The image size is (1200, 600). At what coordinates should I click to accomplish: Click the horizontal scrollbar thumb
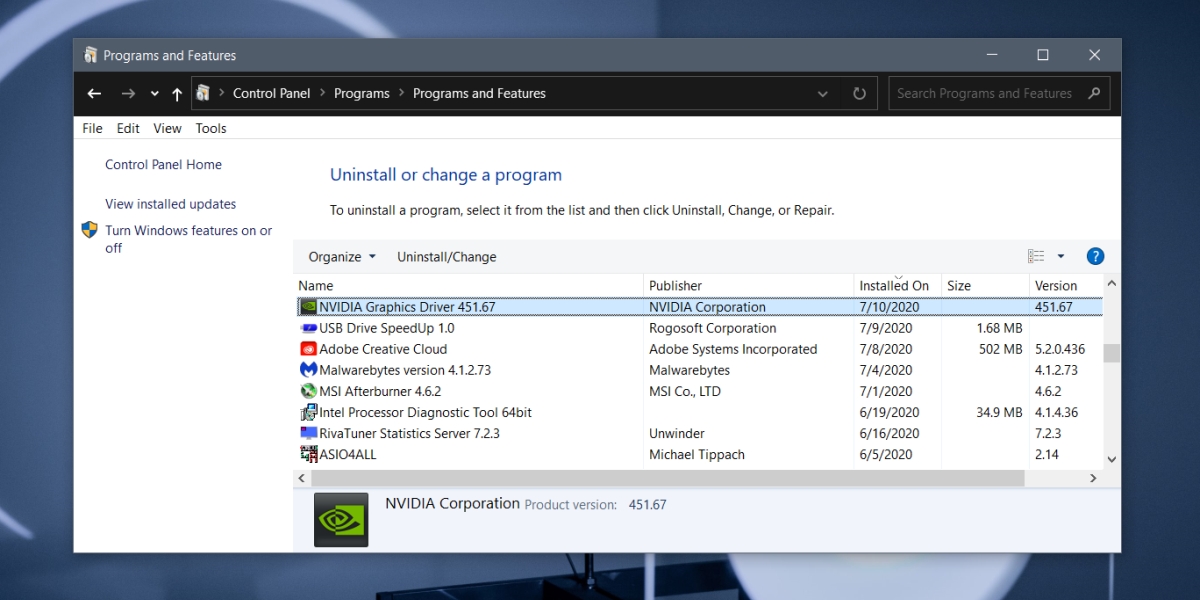point(667,479)
